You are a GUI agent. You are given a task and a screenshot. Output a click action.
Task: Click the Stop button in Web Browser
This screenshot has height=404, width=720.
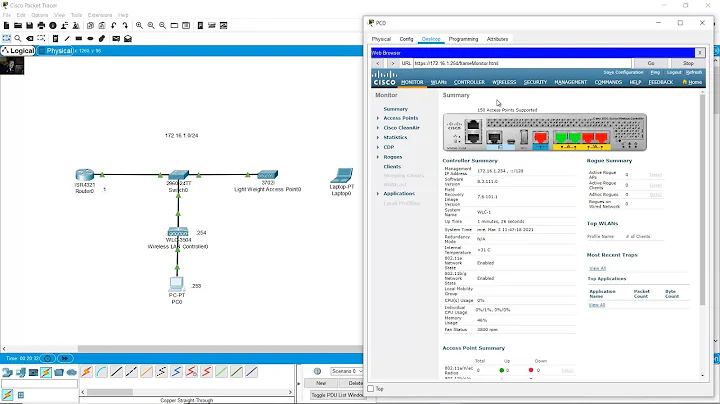click(688, 63)
